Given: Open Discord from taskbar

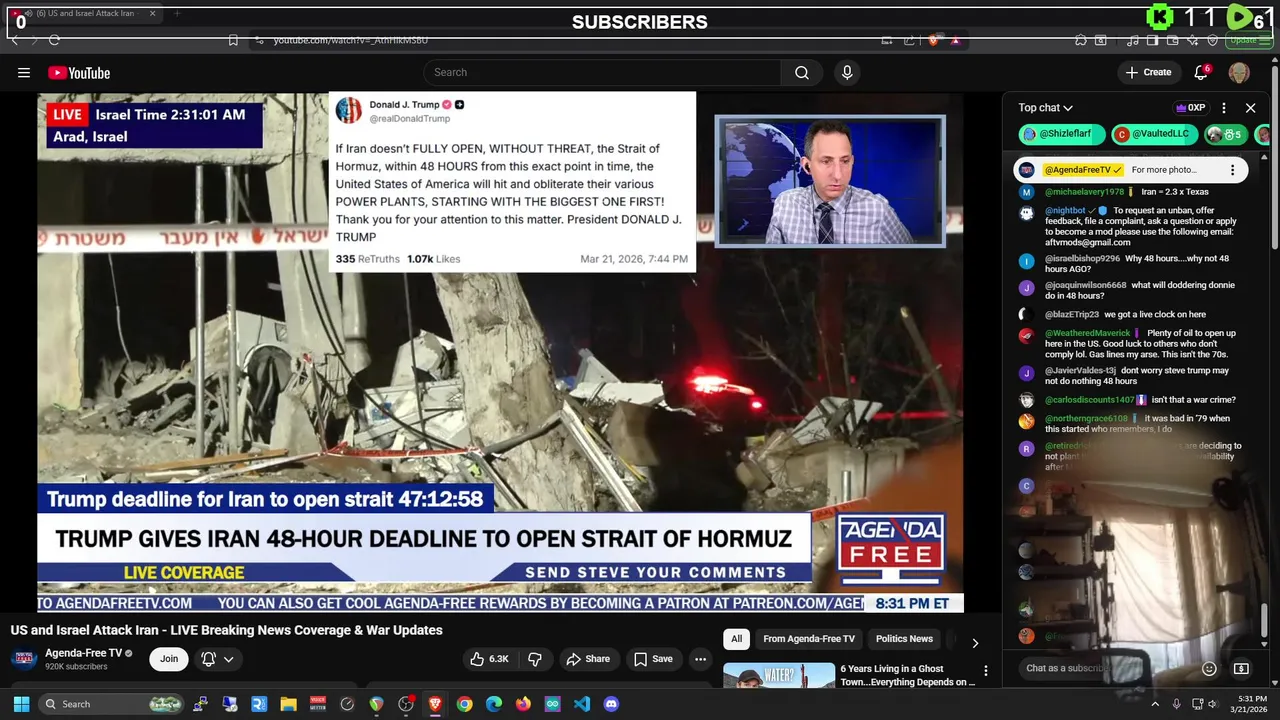Looking at the screenshot, I should [x=611, y=704].
